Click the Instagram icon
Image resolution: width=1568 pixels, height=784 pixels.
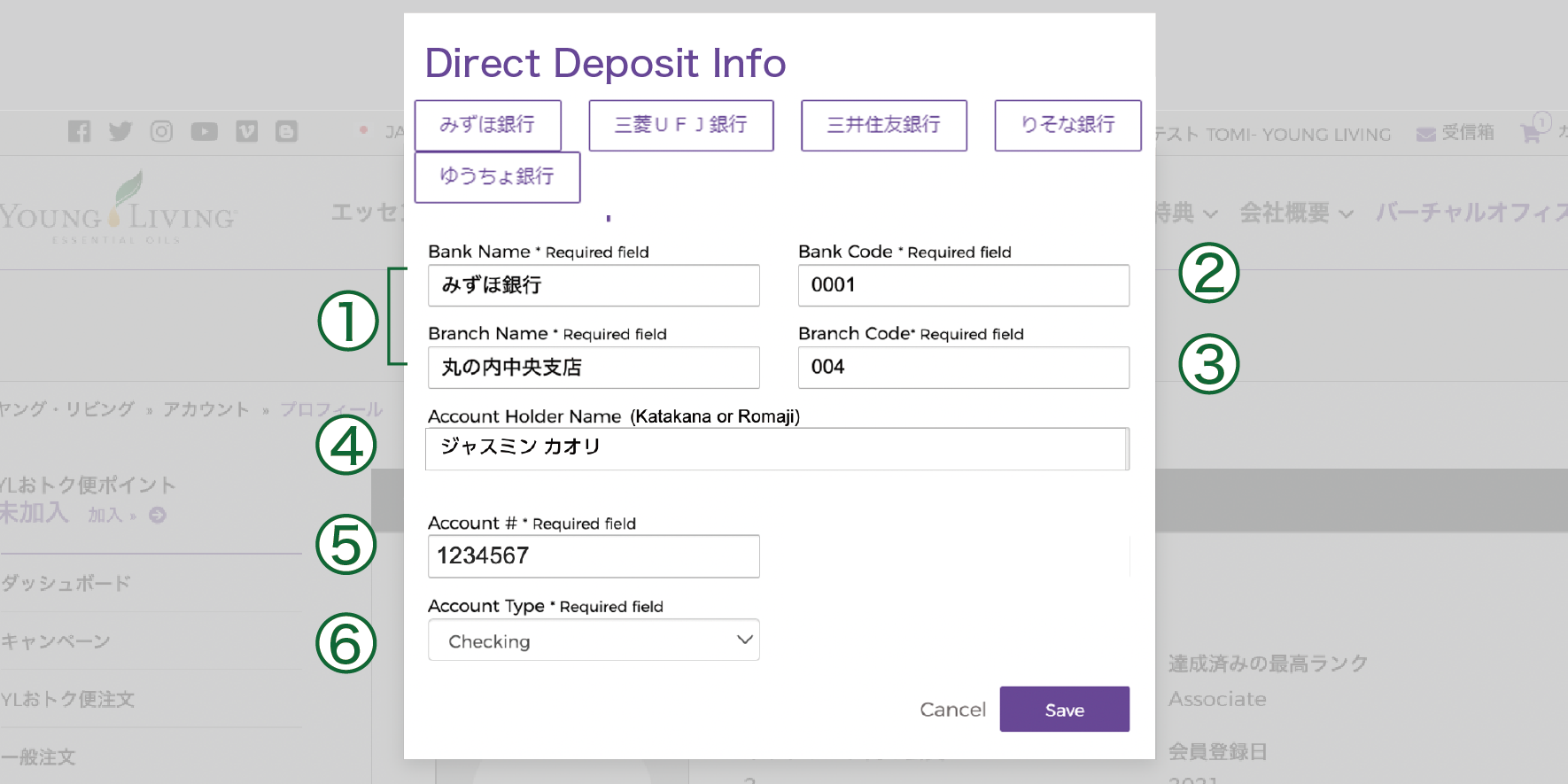click(161, 132)
